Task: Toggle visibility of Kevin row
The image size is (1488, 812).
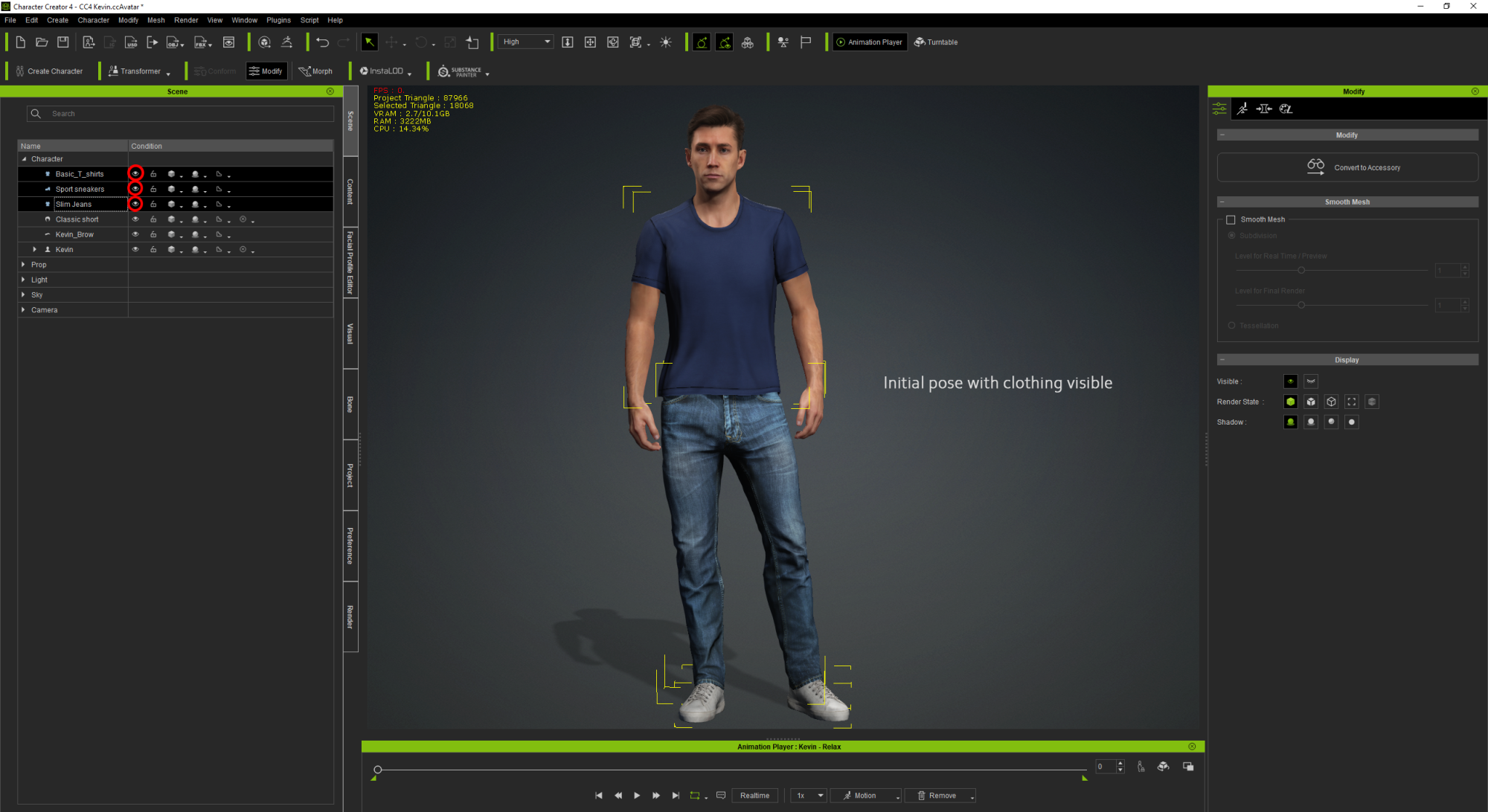Action: 135,250
